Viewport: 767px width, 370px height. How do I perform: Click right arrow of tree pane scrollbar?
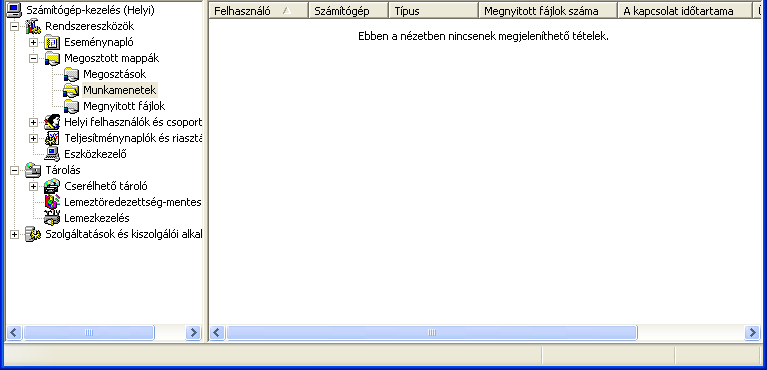coord(193,333)
